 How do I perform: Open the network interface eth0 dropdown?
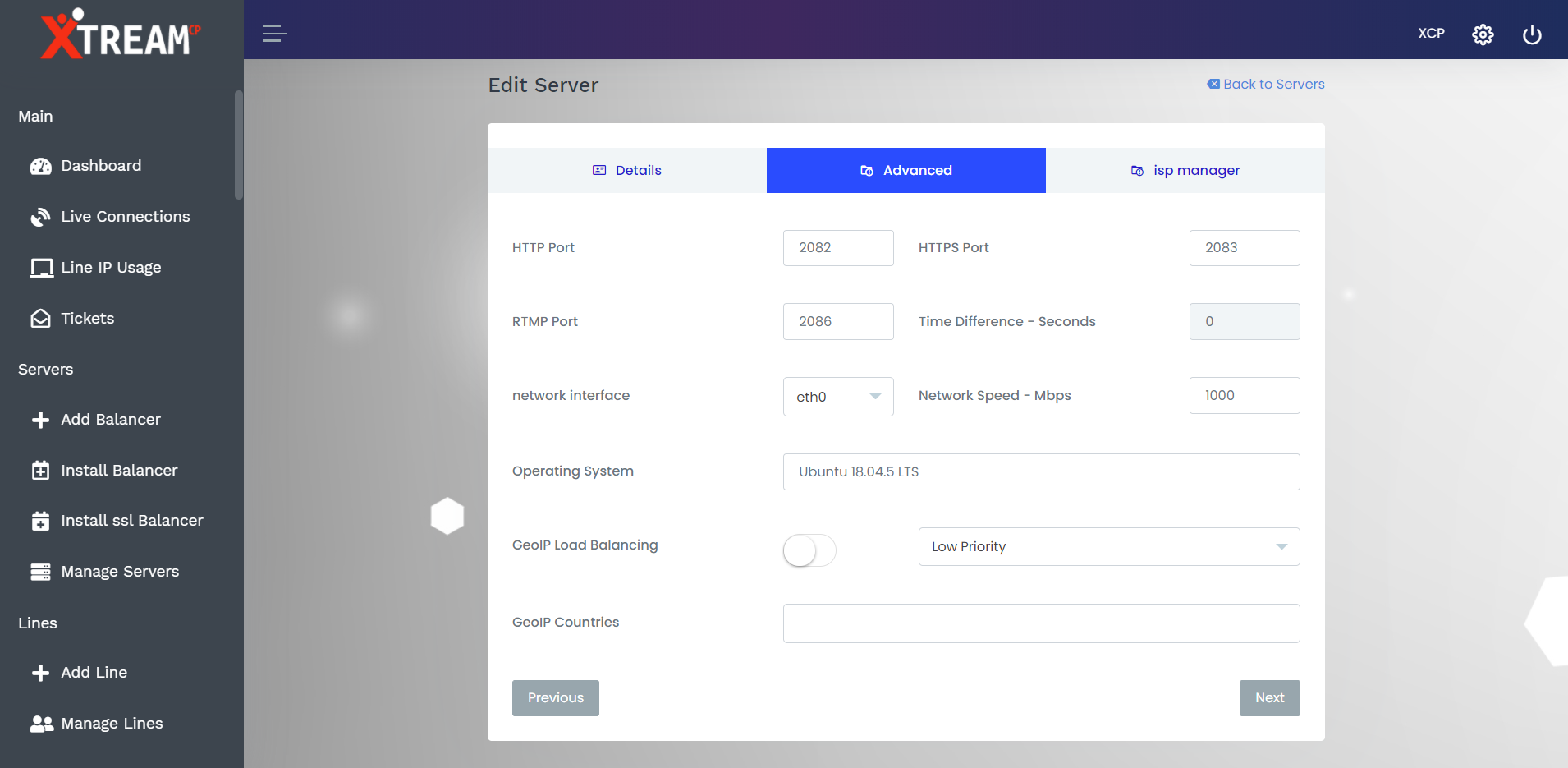[x=838, y=397]
